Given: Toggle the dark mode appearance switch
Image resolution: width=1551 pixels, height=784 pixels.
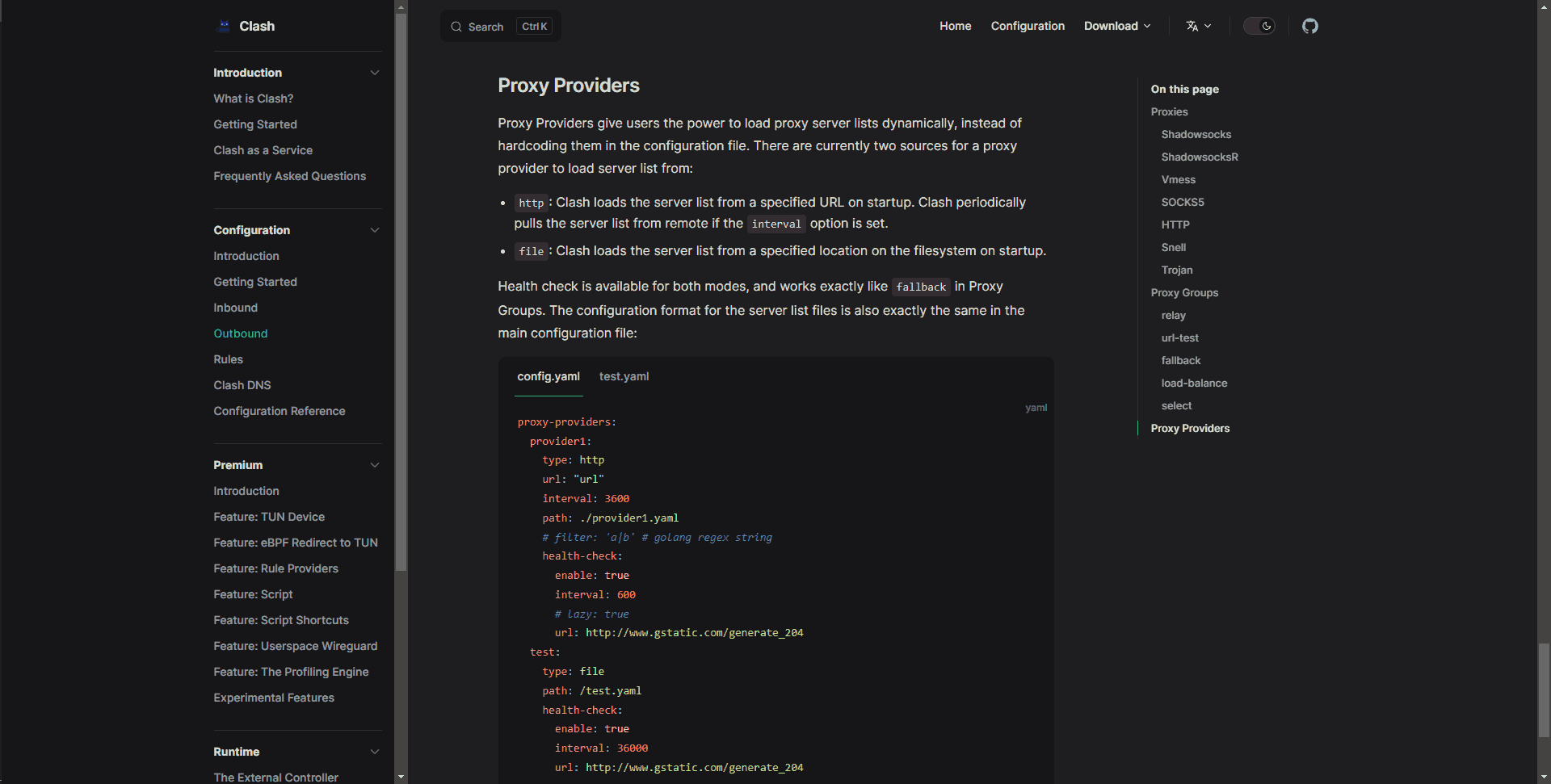Looking at the screenshot, I should [1259, 26].
